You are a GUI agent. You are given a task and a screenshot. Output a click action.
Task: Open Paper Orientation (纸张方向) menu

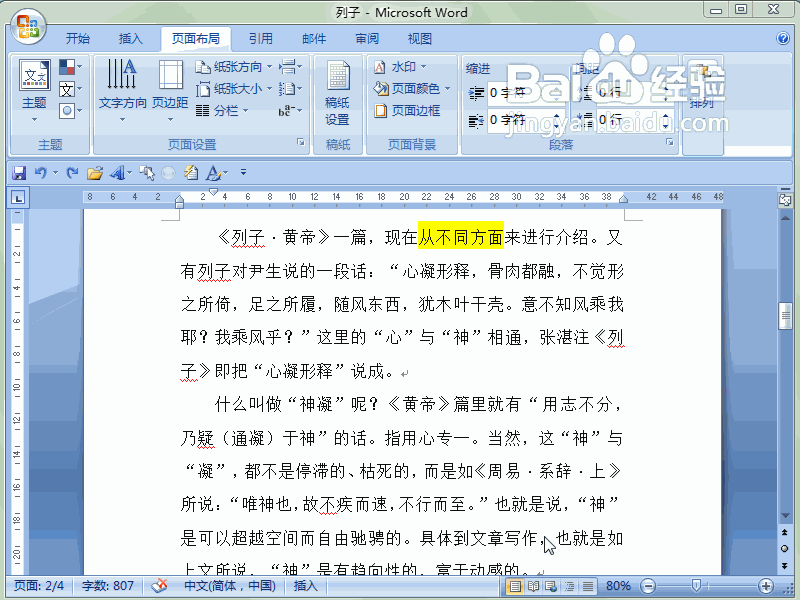pyautogui.click(x=234, y=67)
